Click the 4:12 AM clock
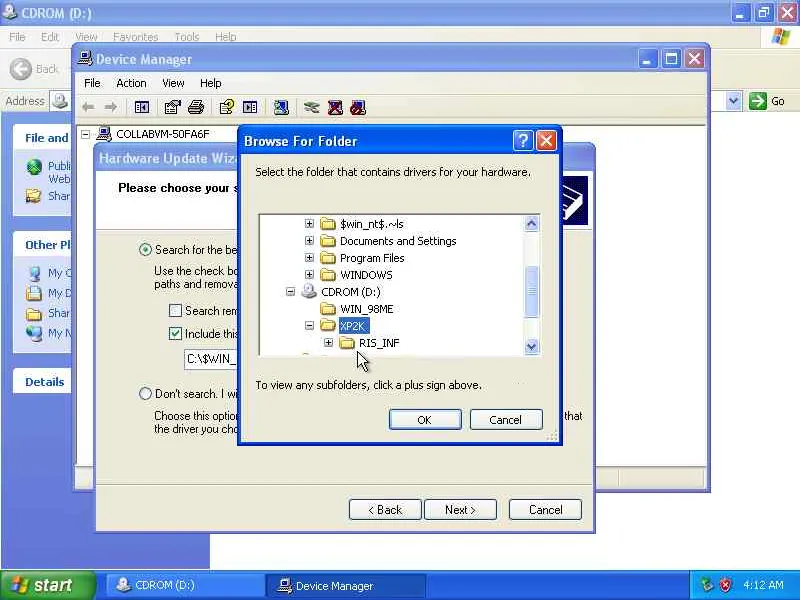Image resolution: width=800 pixels, height=600 pixels. point(763,585)
